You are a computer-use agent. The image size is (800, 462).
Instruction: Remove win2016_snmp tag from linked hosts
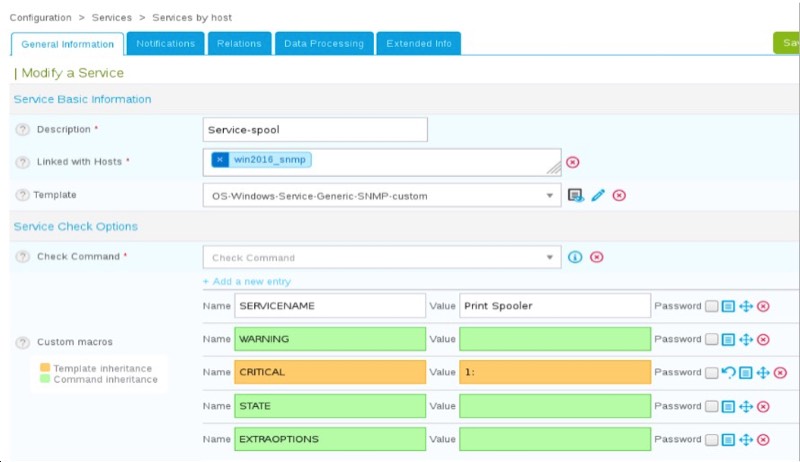tap(220, 160)
